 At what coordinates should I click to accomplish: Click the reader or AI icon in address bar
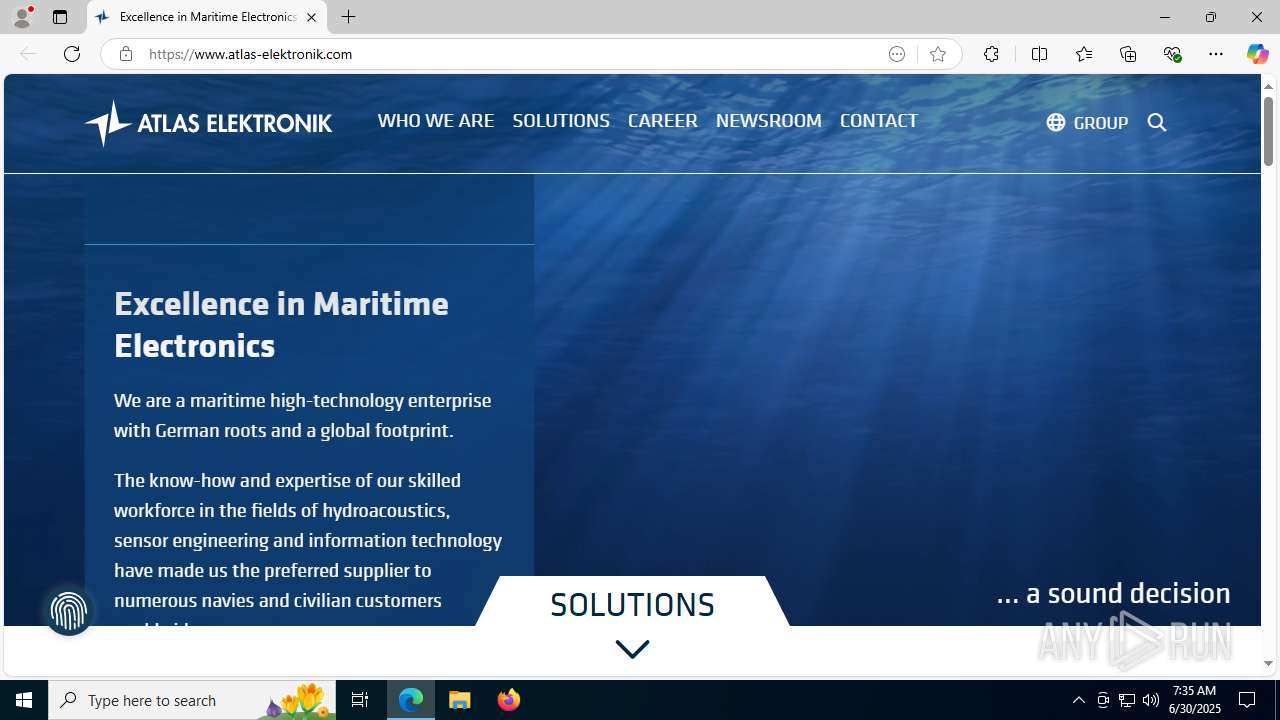click(x=897, y=54)
